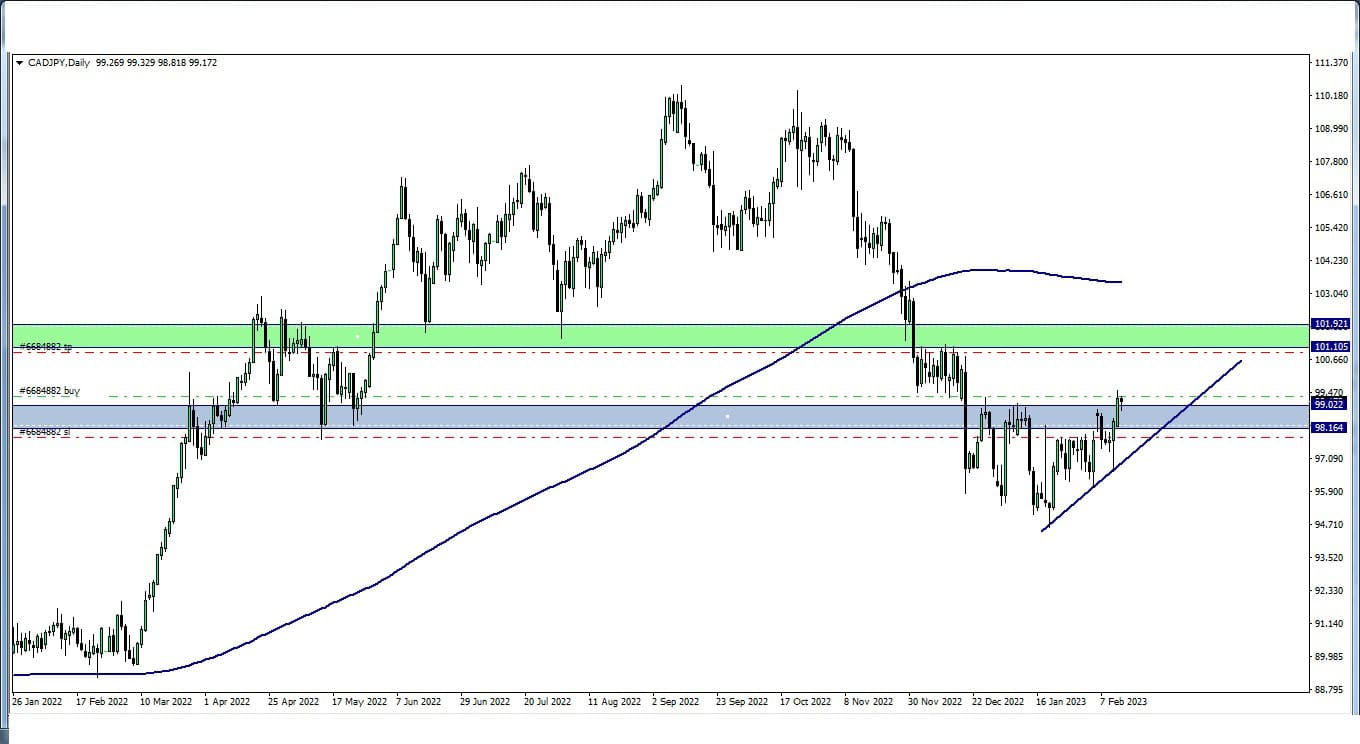This screenshot has width=1360, height=744.
Task: Click the 107.800 price scale label
Action: click(x=1332, y=162)
